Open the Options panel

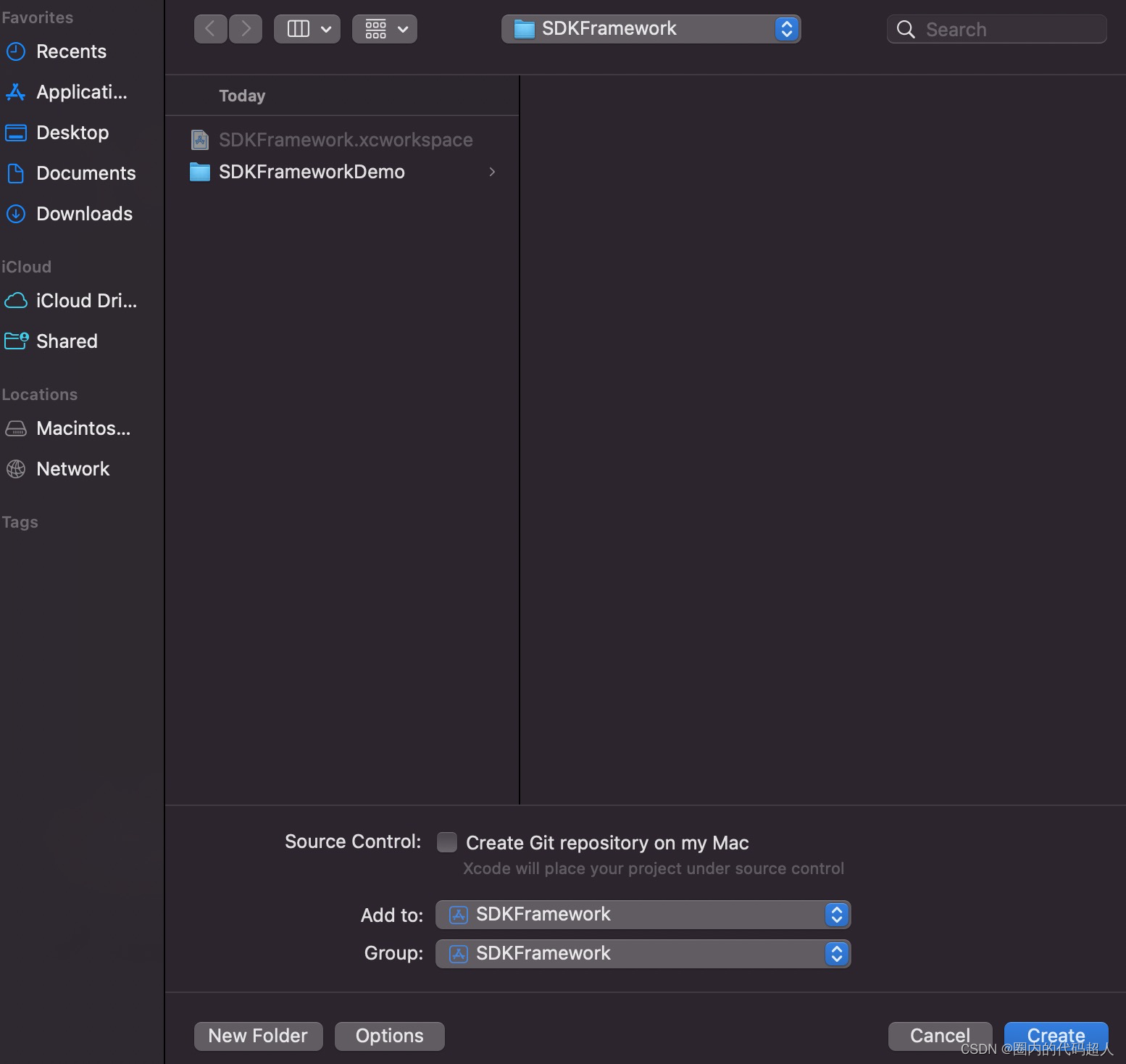pos(389,1036)
